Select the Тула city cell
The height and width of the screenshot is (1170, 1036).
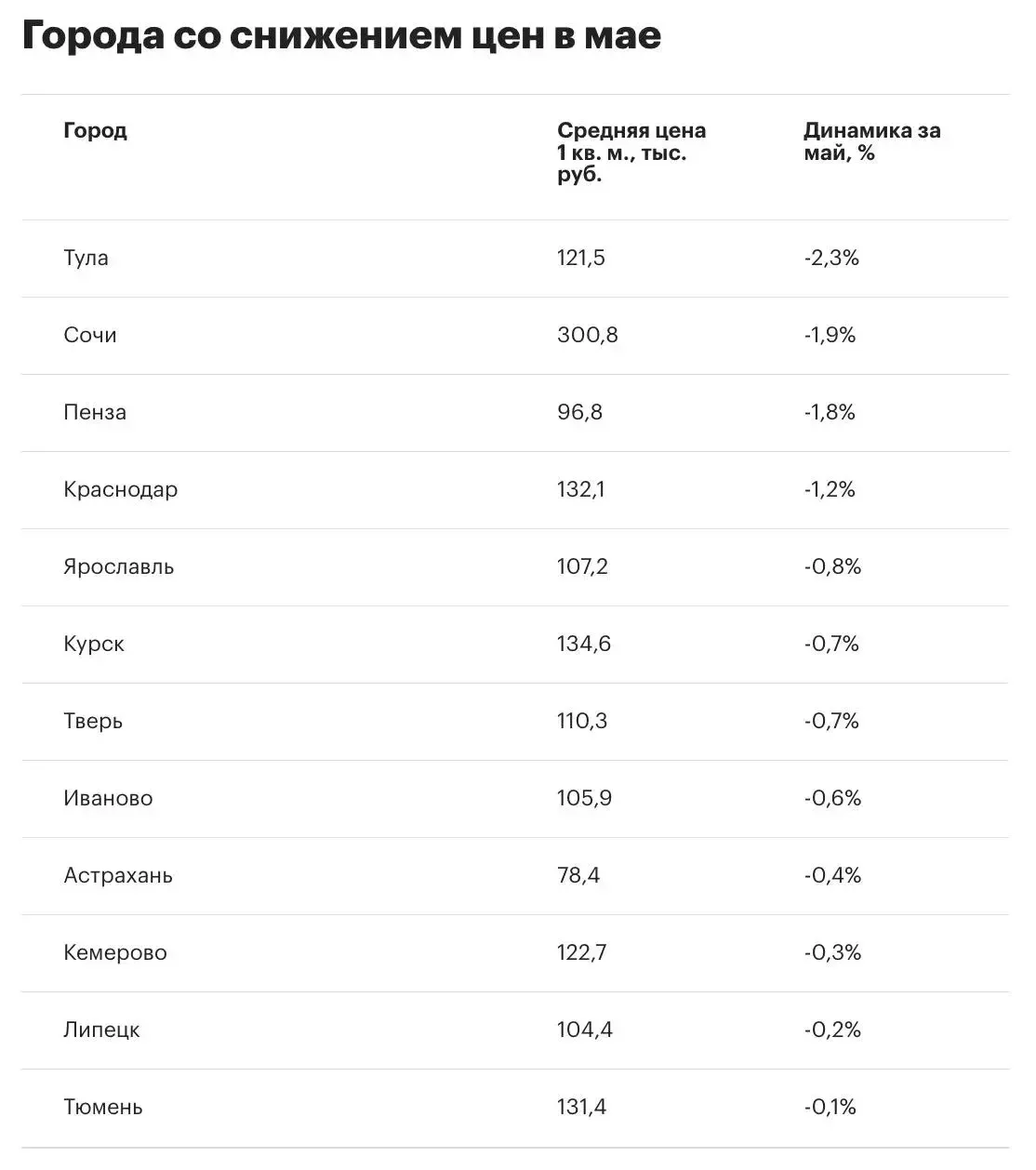coord(86,258)
